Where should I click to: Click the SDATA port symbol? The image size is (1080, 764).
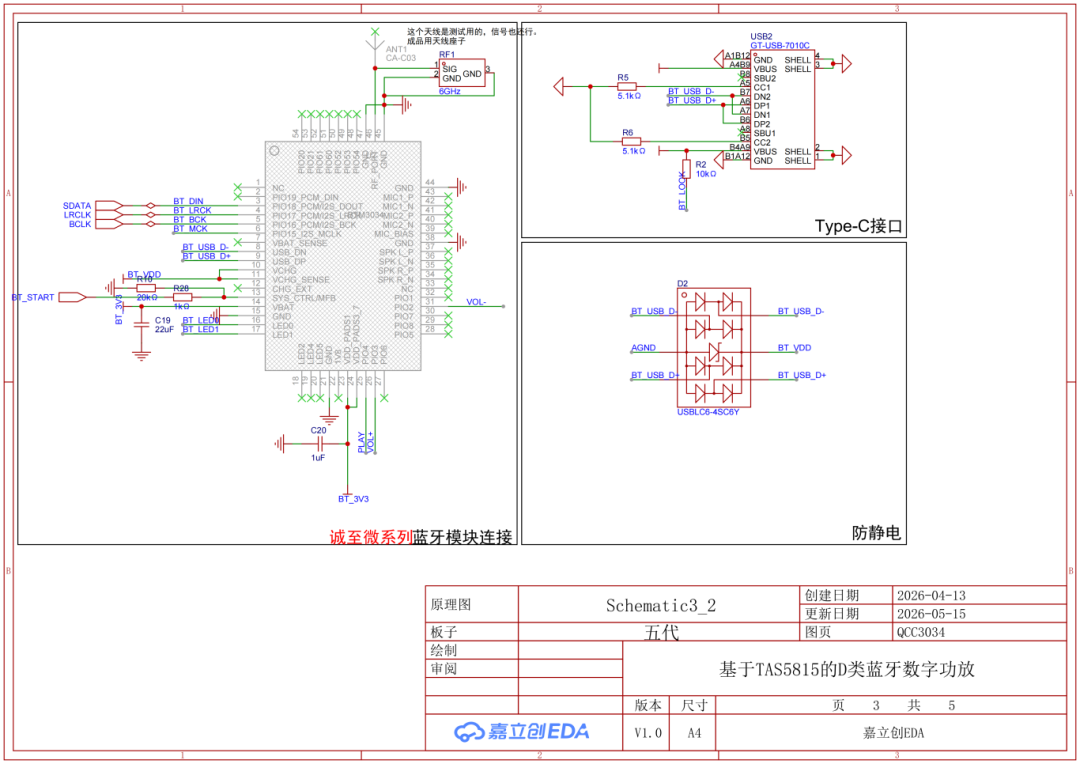[109, 205]
